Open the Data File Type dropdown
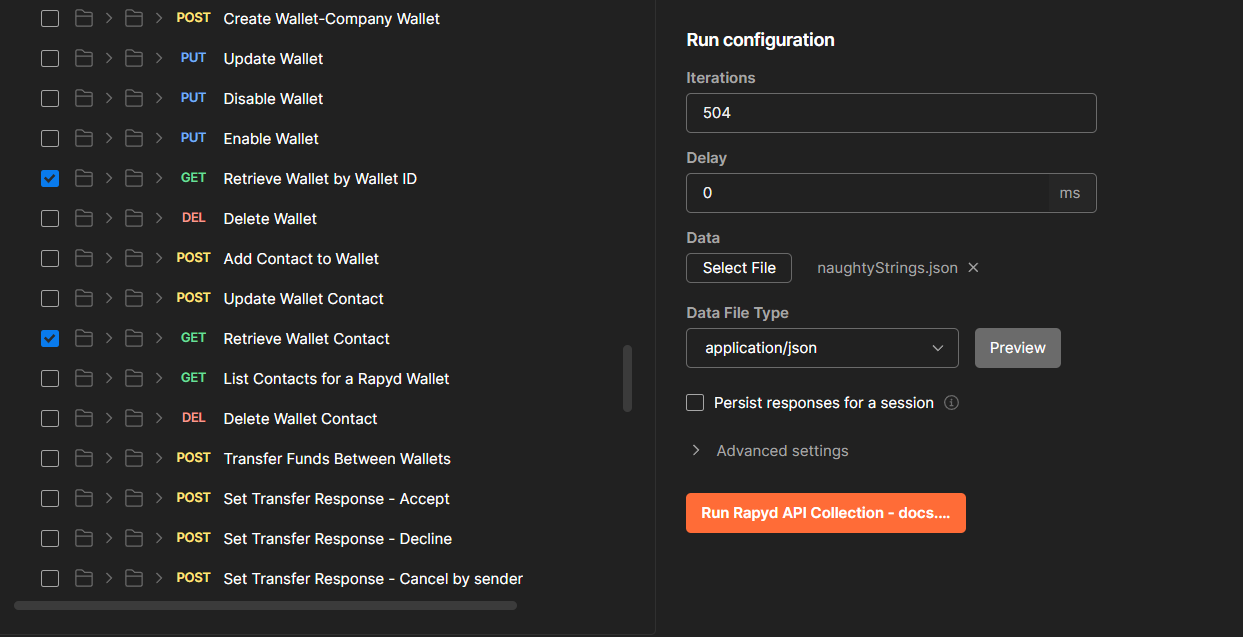Screen dimensions: 1243x637 [x=822, y=348]
